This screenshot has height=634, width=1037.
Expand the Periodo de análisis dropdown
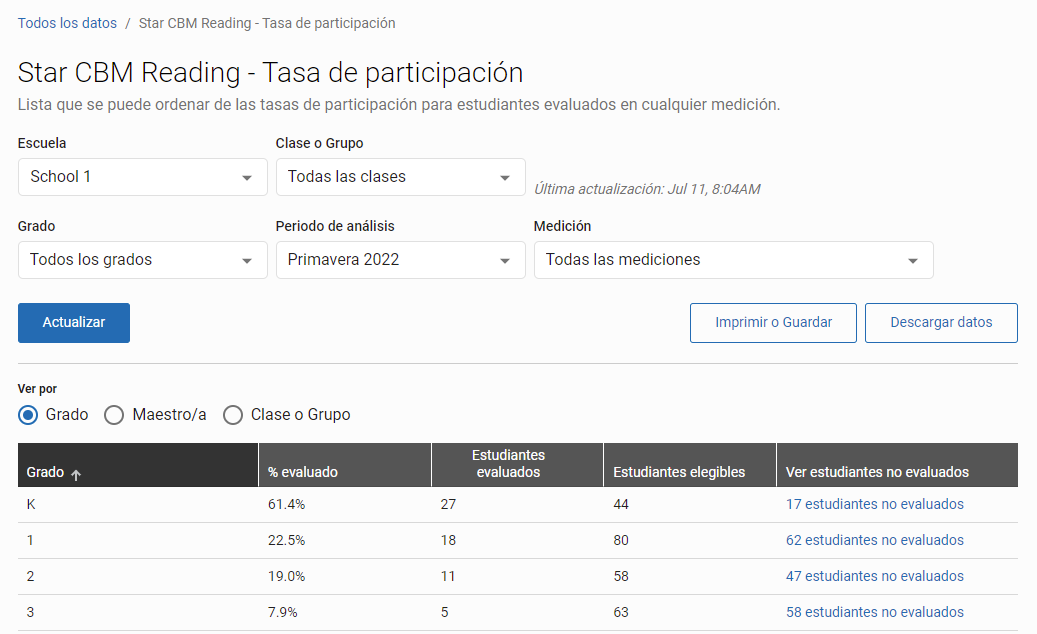pyautogui.click(x=400, y=260)
